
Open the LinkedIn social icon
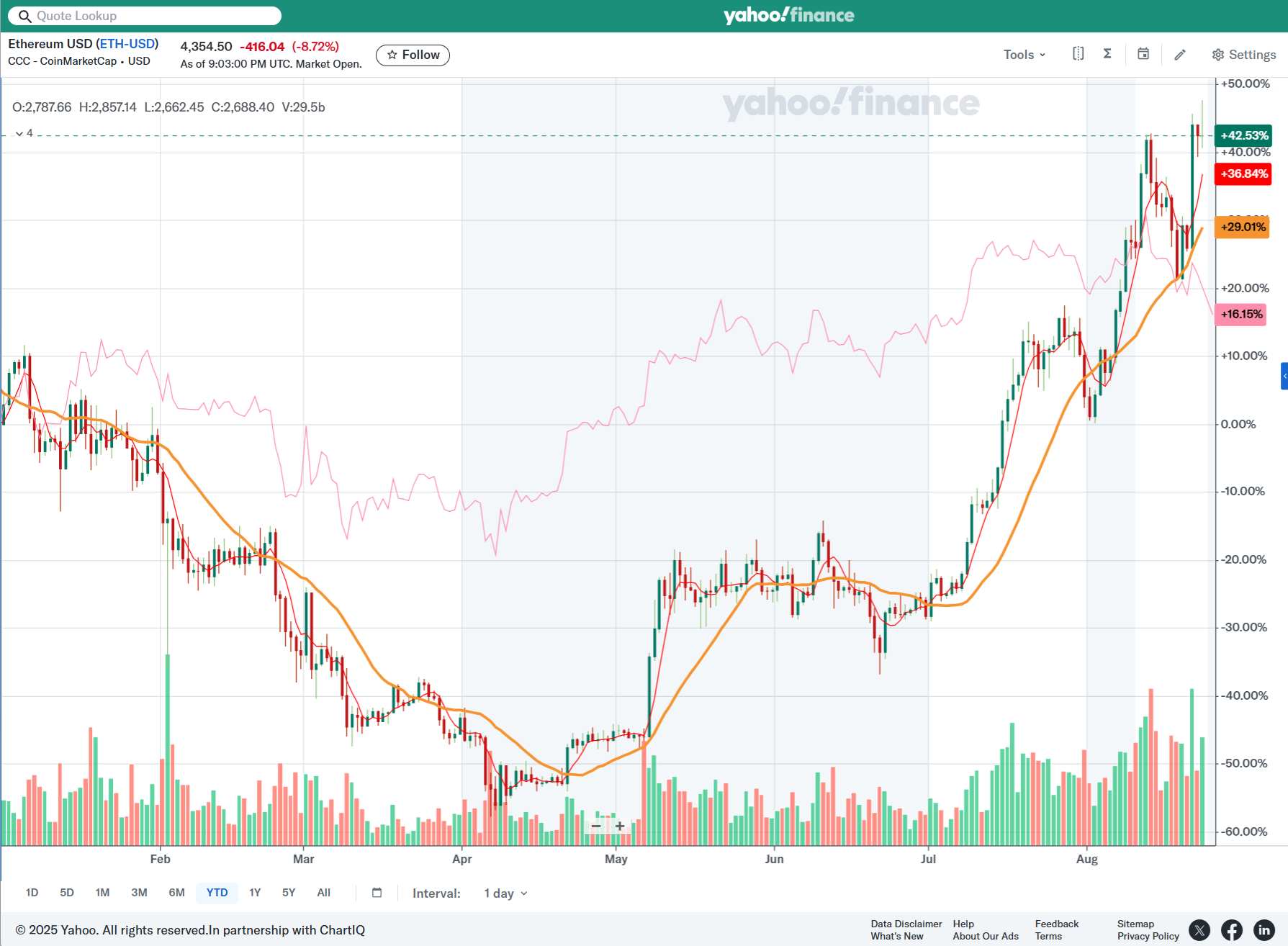coord(1264,930)
